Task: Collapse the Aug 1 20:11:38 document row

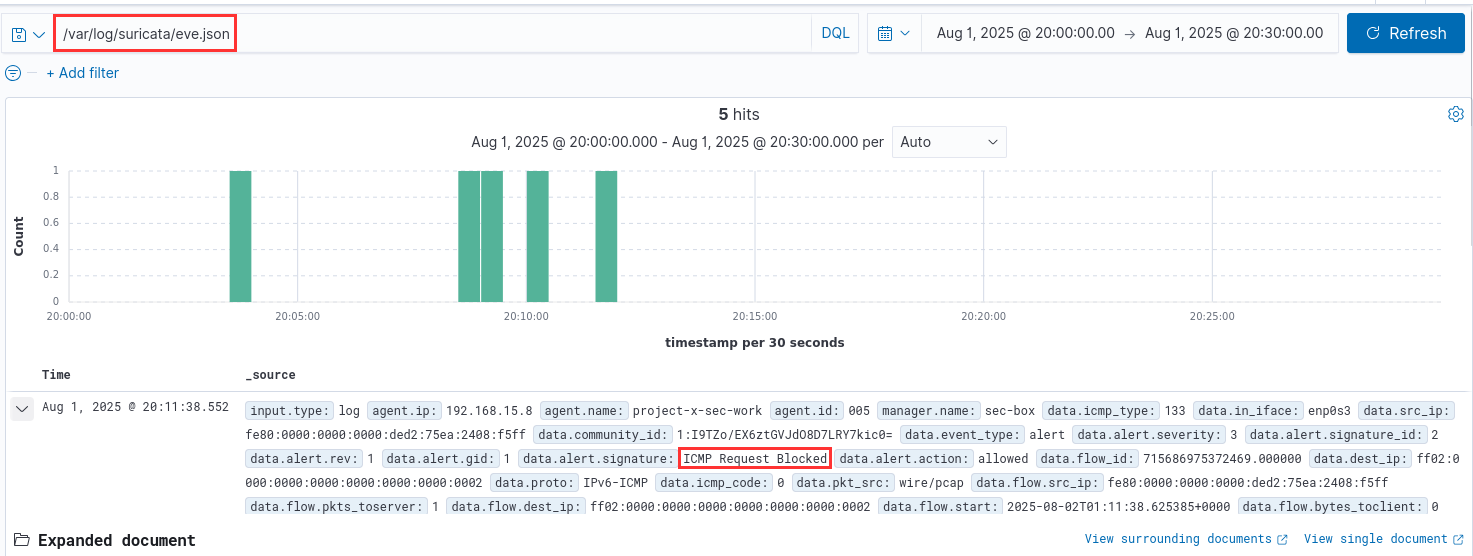Action: click(x=21, y=408)
